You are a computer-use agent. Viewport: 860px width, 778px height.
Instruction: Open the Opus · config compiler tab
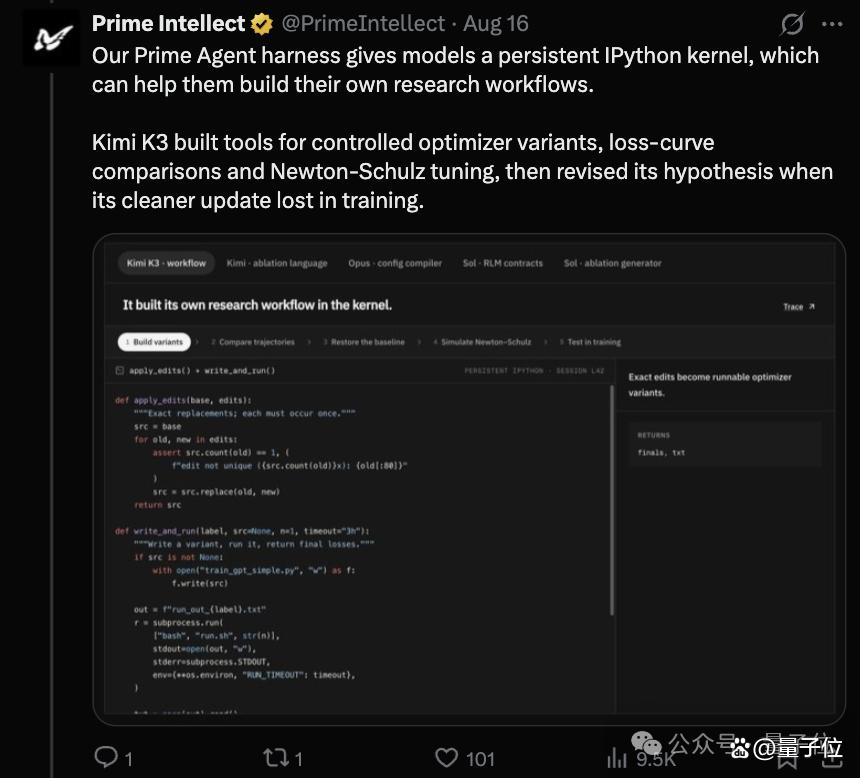pyautogui.click(x=395, y=263)
